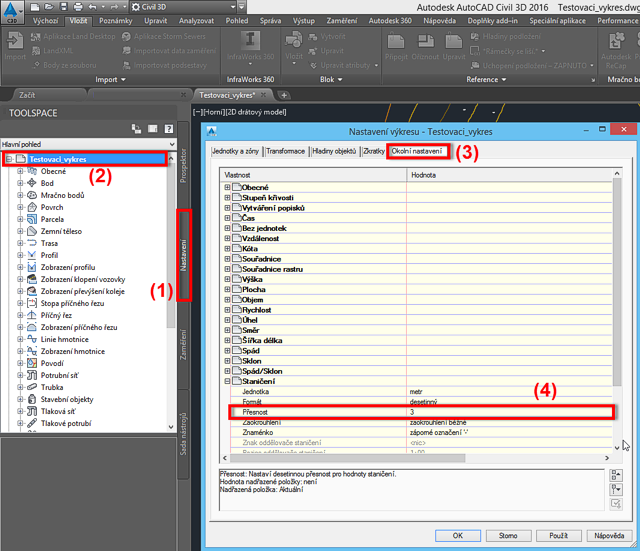Expand the Obecné node in Toolspace tree
The width and height of the screenshot is (640, 551).
coord(20,171)
